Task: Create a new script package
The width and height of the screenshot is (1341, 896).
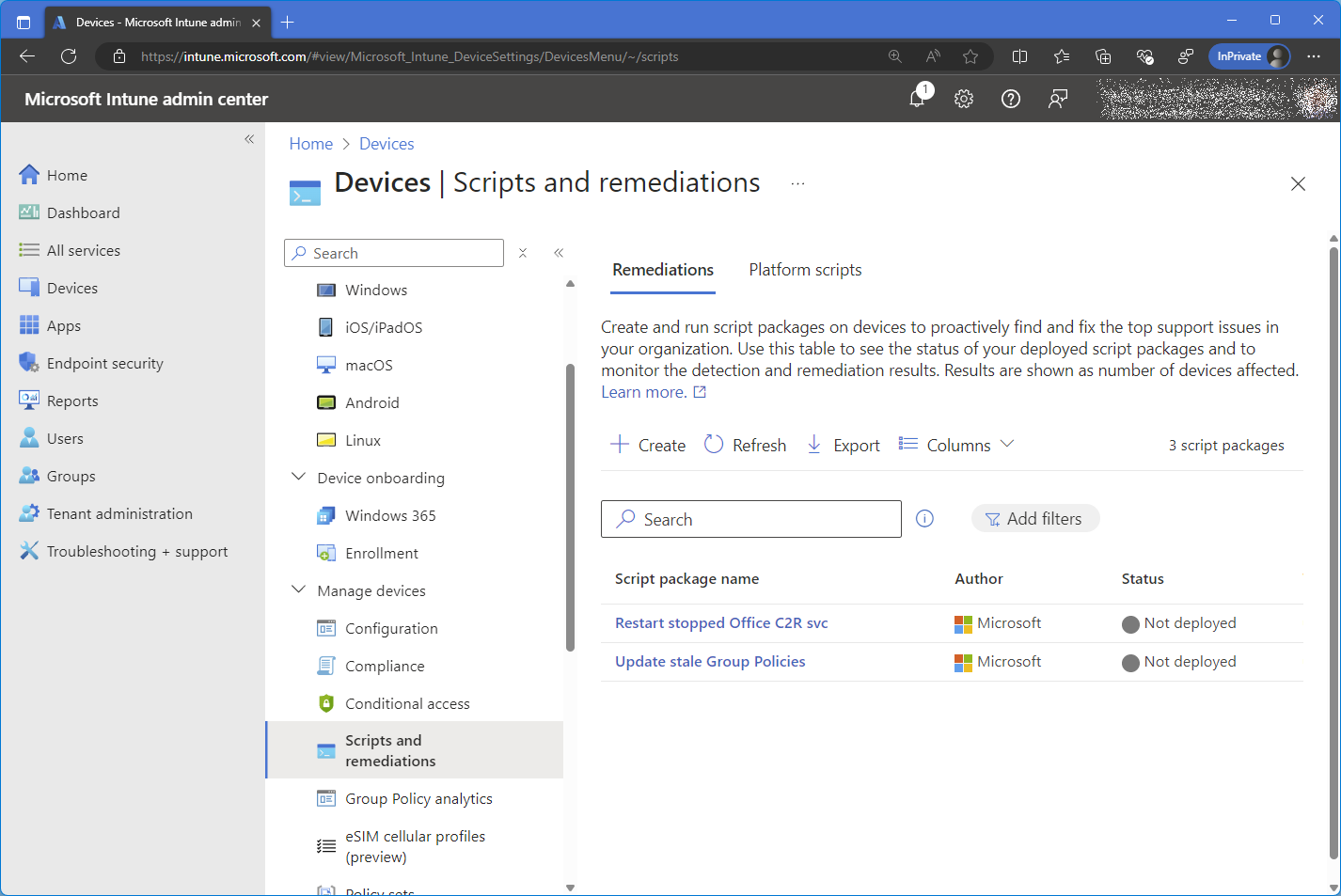Action: 648,445
